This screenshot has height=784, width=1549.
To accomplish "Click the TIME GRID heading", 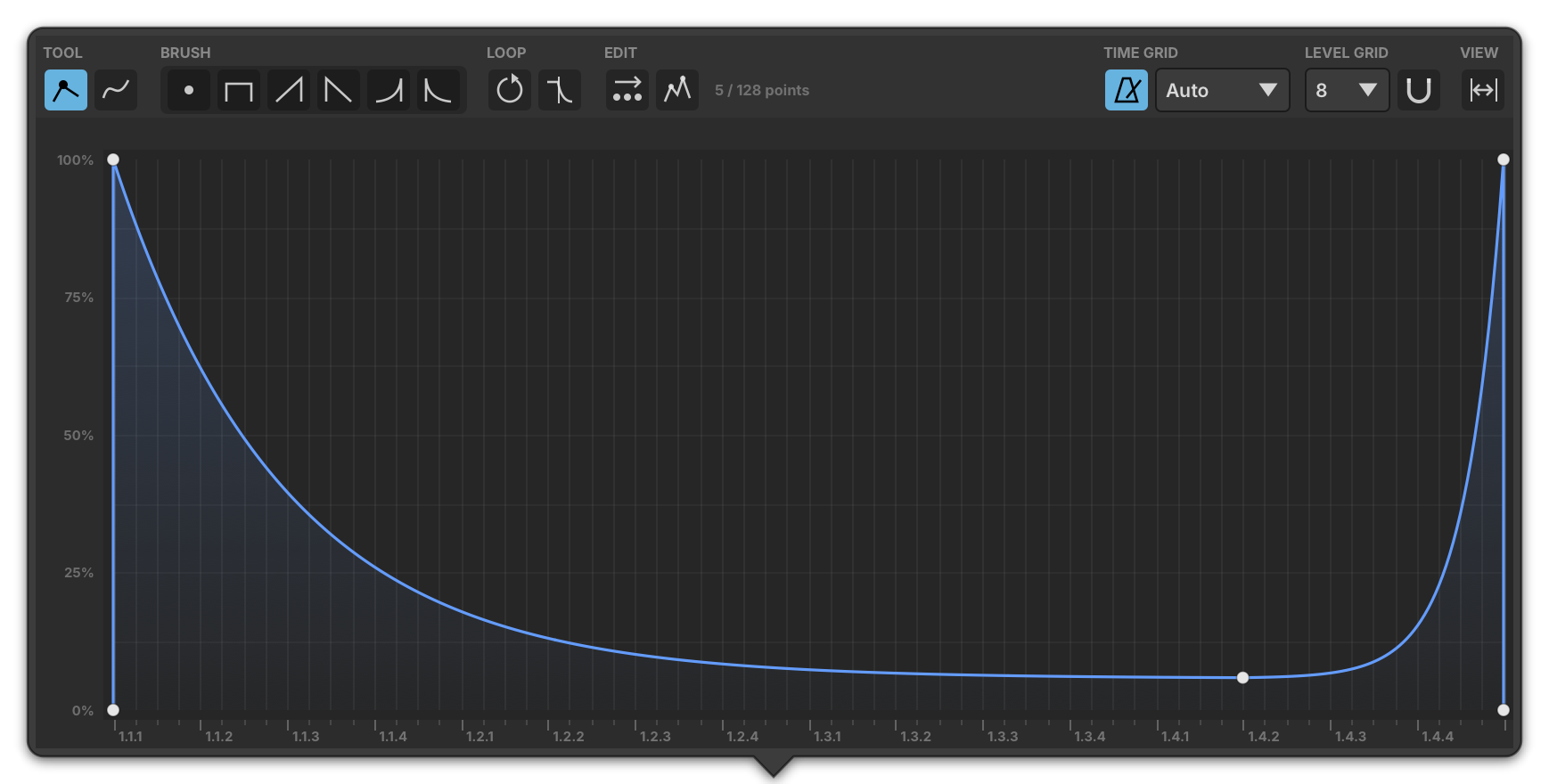I will (x=1141, y=53).
